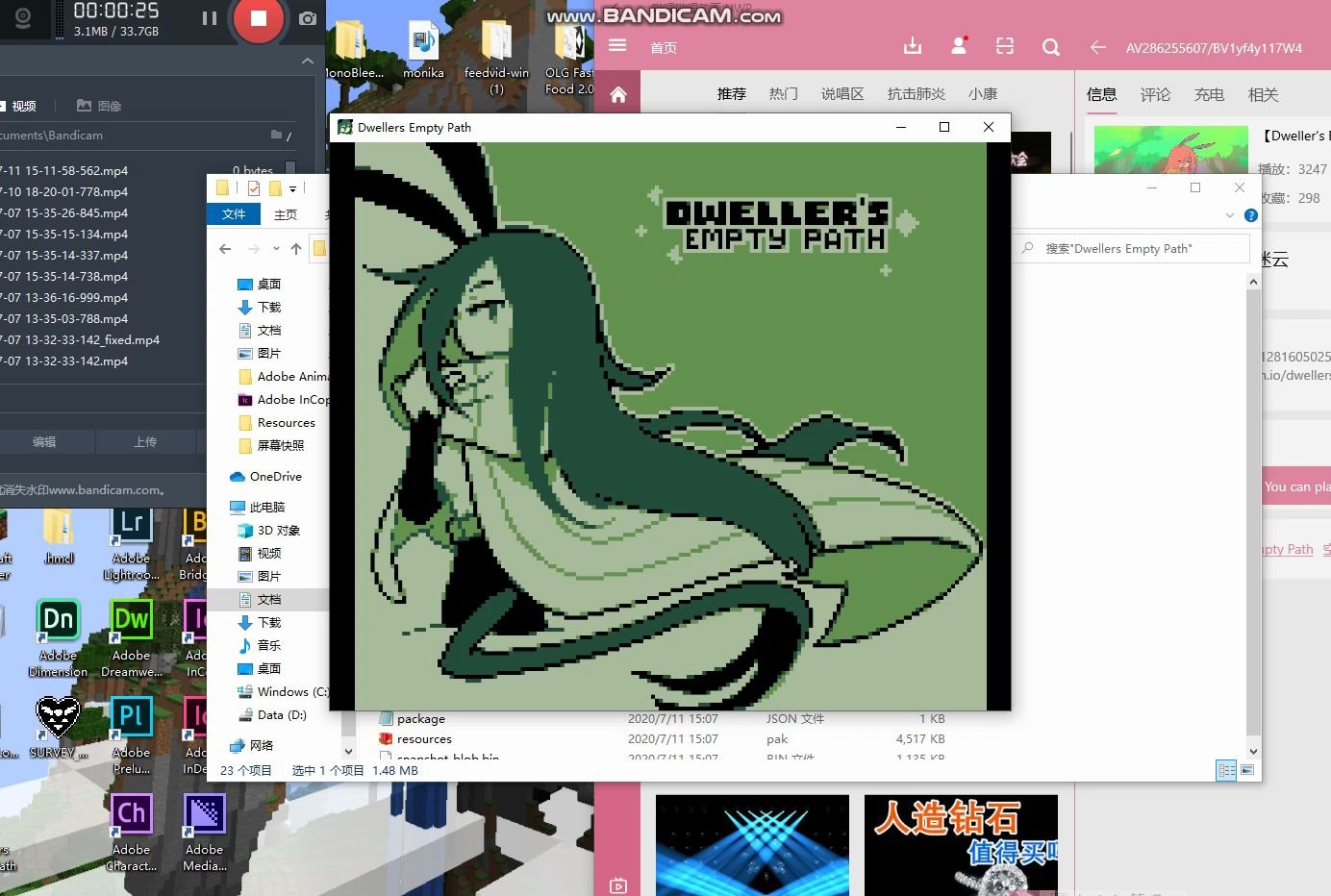Viewport: 1331px width, 896px height.
Task: Click properties checkmark icon in Explorer titlebar
Action: 254,188
